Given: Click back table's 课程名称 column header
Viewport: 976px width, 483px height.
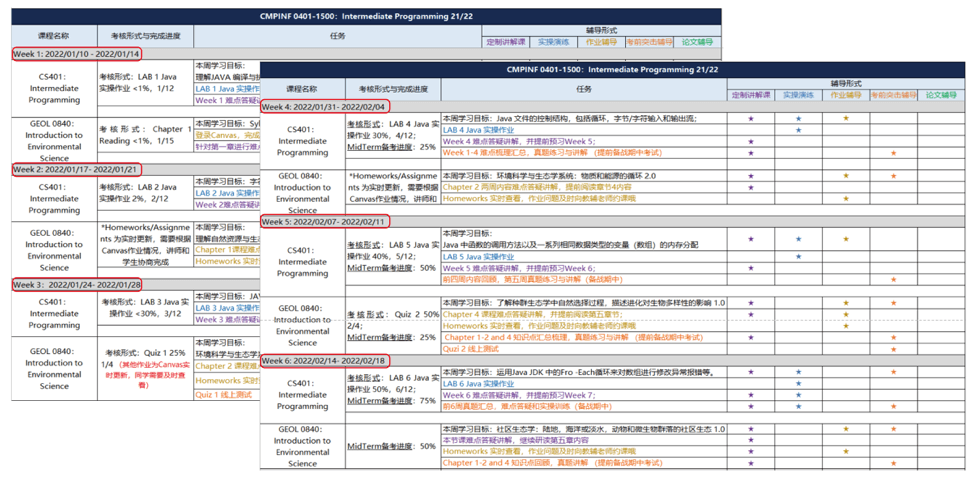Looking at the screenshot, I should 54,36.
